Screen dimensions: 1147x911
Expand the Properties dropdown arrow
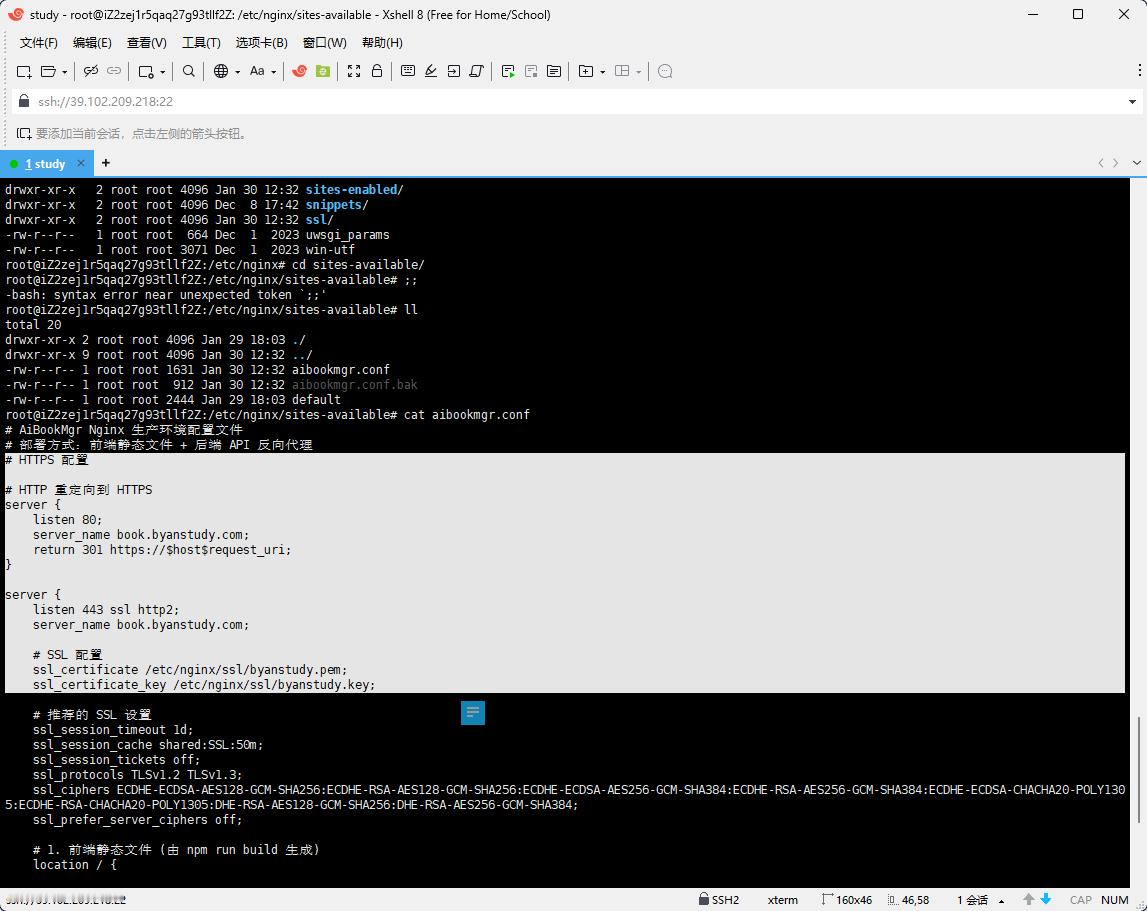coord(162,72)
